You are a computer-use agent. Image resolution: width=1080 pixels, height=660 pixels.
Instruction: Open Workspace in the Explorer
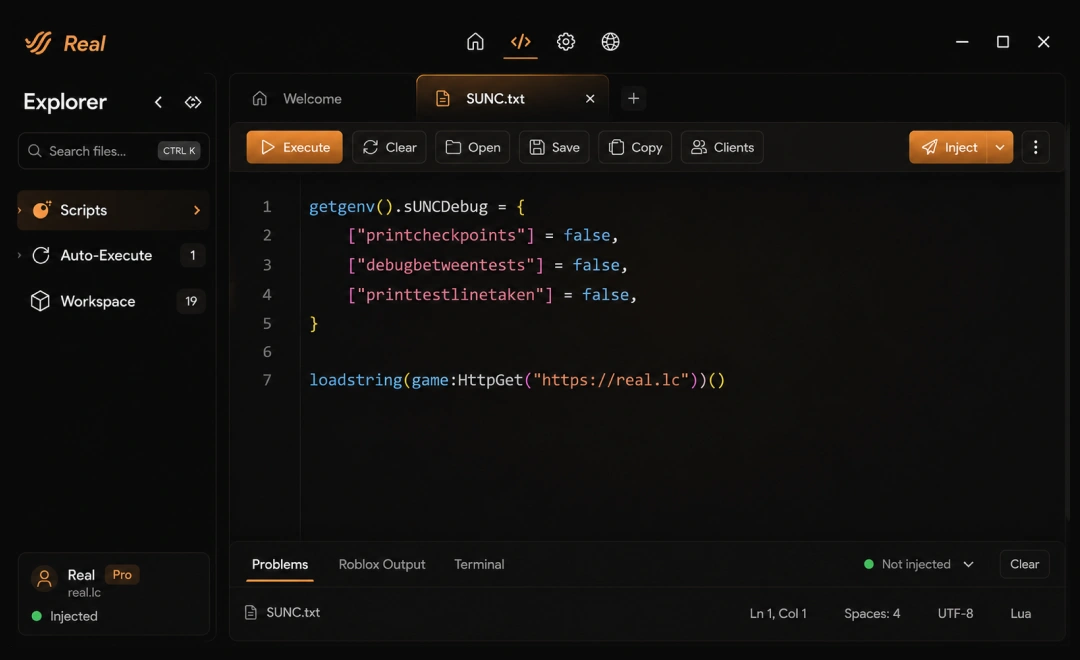pyautogui.click(x=114, y=301)
